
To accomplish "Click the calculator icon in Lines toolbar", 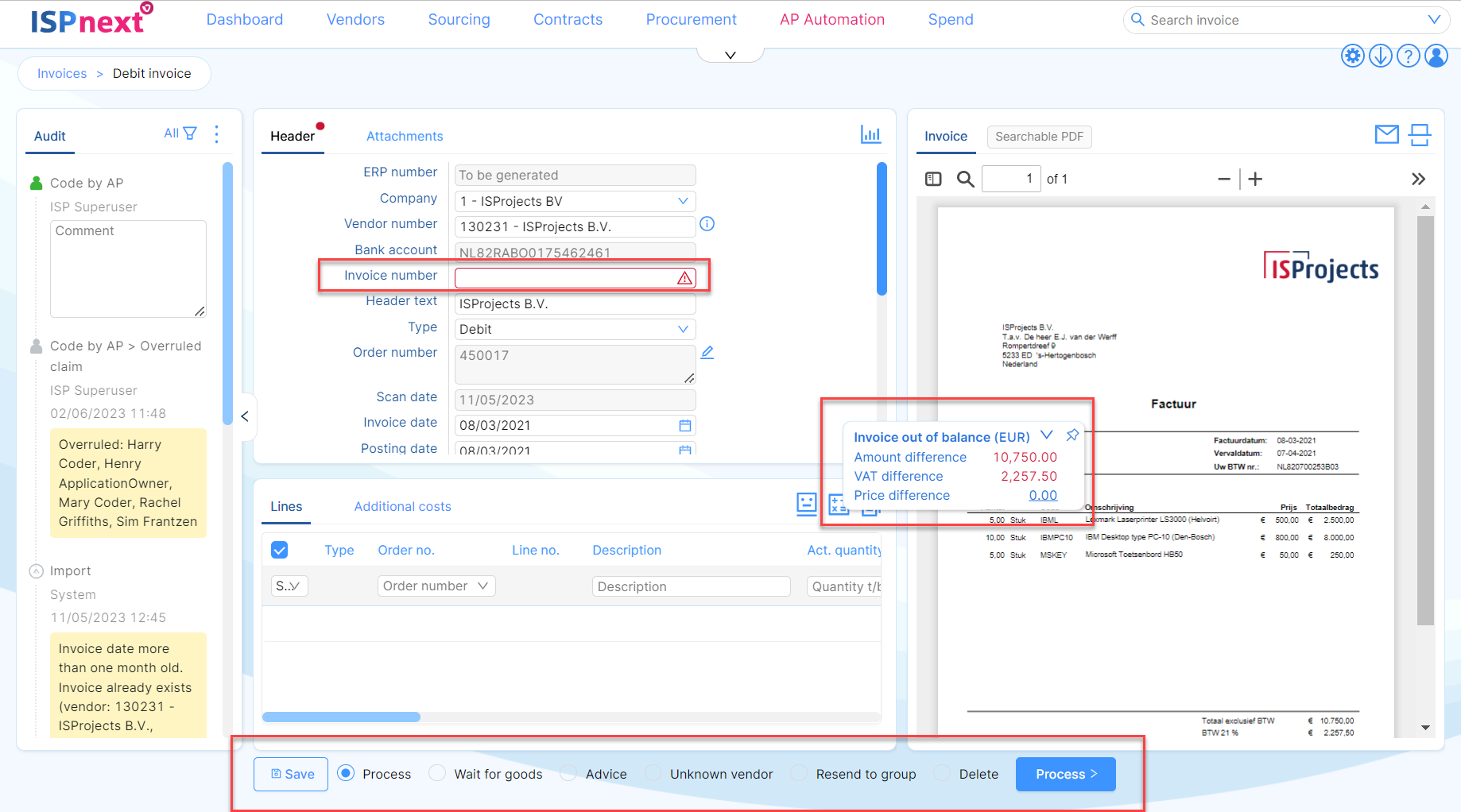I will click(839, 504).
